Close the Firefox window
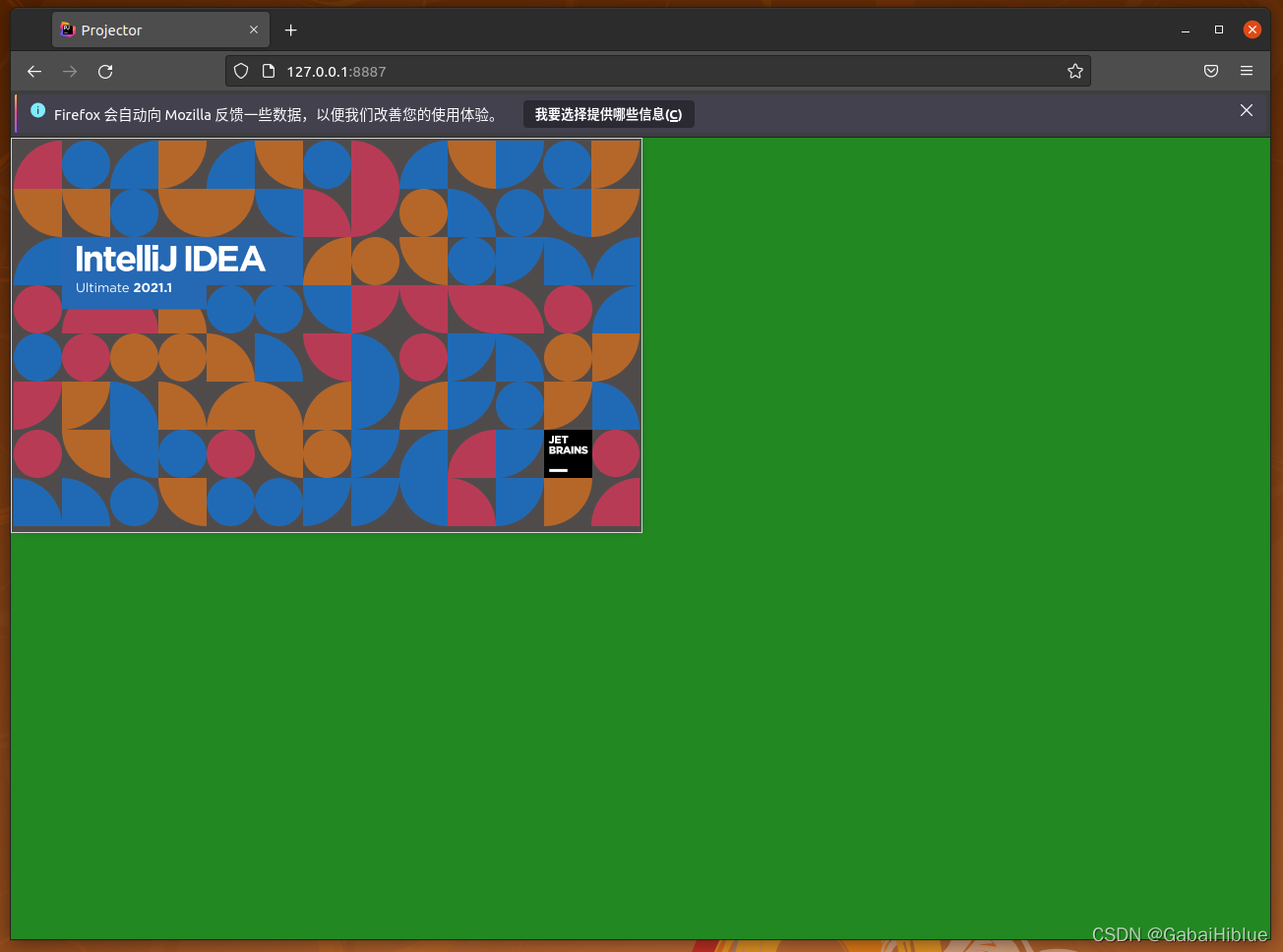 point(1252,30)
